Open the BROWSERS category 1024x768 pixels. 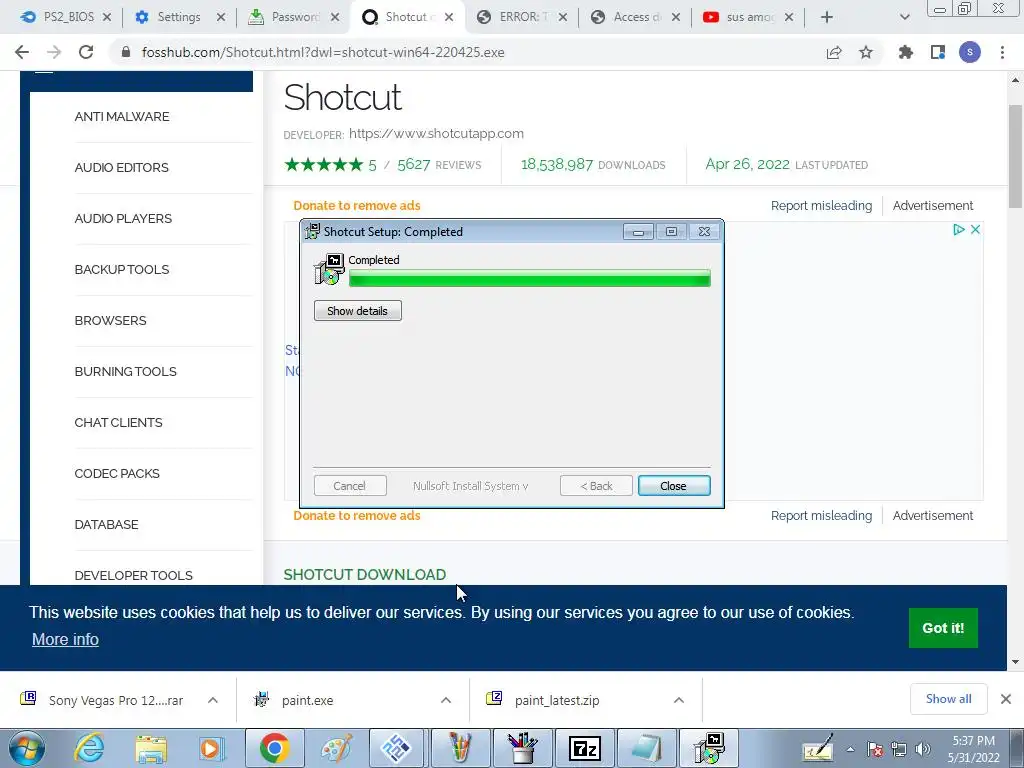pyautogui.click(x=110, y=321)
